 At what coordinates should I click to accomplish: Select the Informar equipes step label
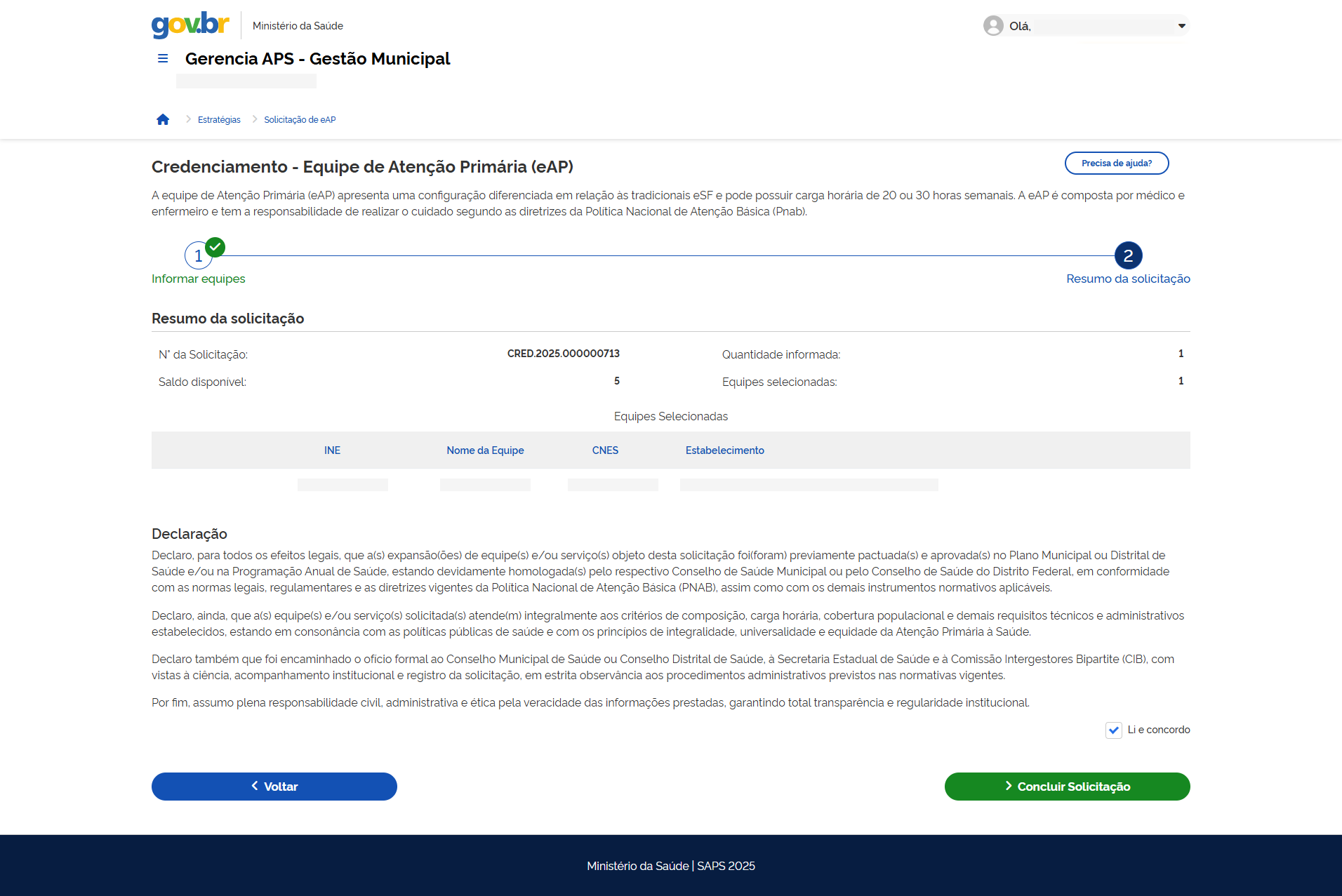[199, 279]
